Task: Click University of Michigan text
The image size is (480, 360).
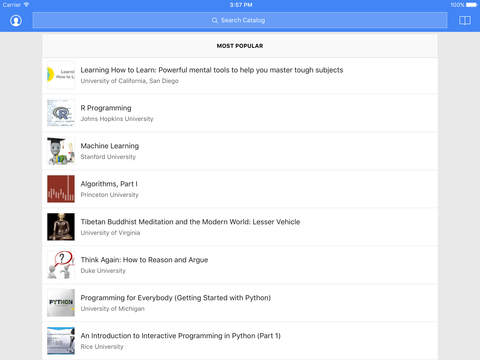Action: pos(112,309)
